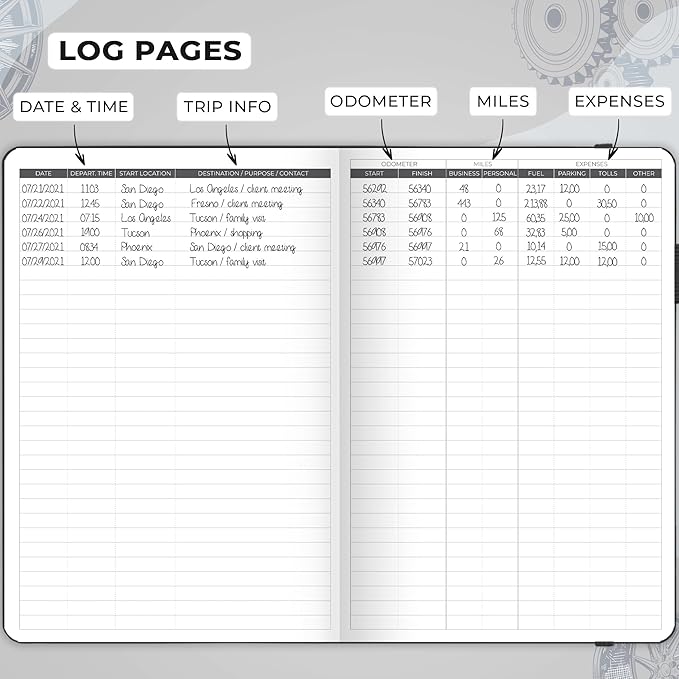Image resolution: width=679 pixels, height=679 pixels.
Task: Click the PERSONAL miles column header
Action: [500, 174]
